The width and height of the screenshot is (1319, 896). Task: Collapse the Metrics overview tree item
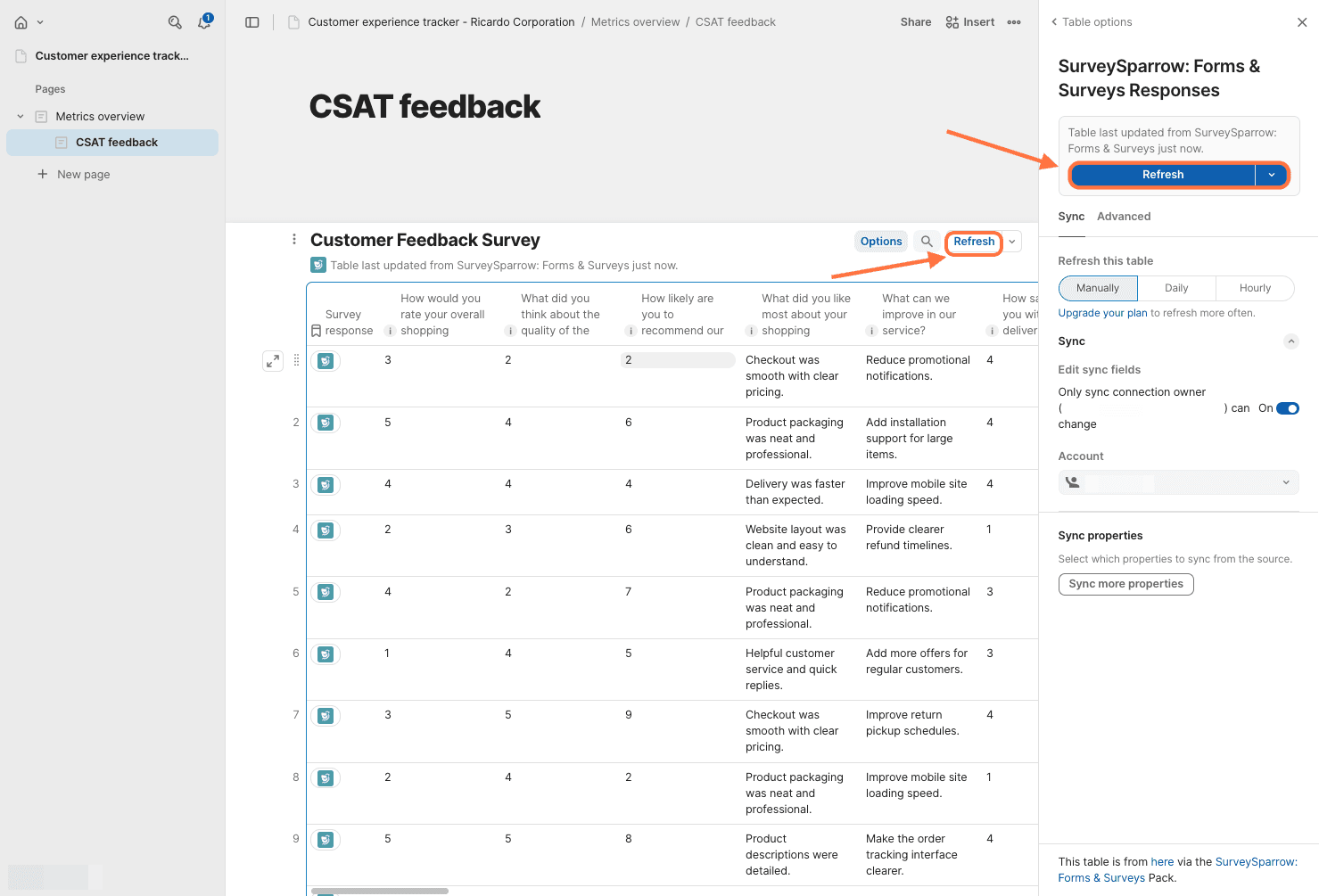[x=21, y=117]
